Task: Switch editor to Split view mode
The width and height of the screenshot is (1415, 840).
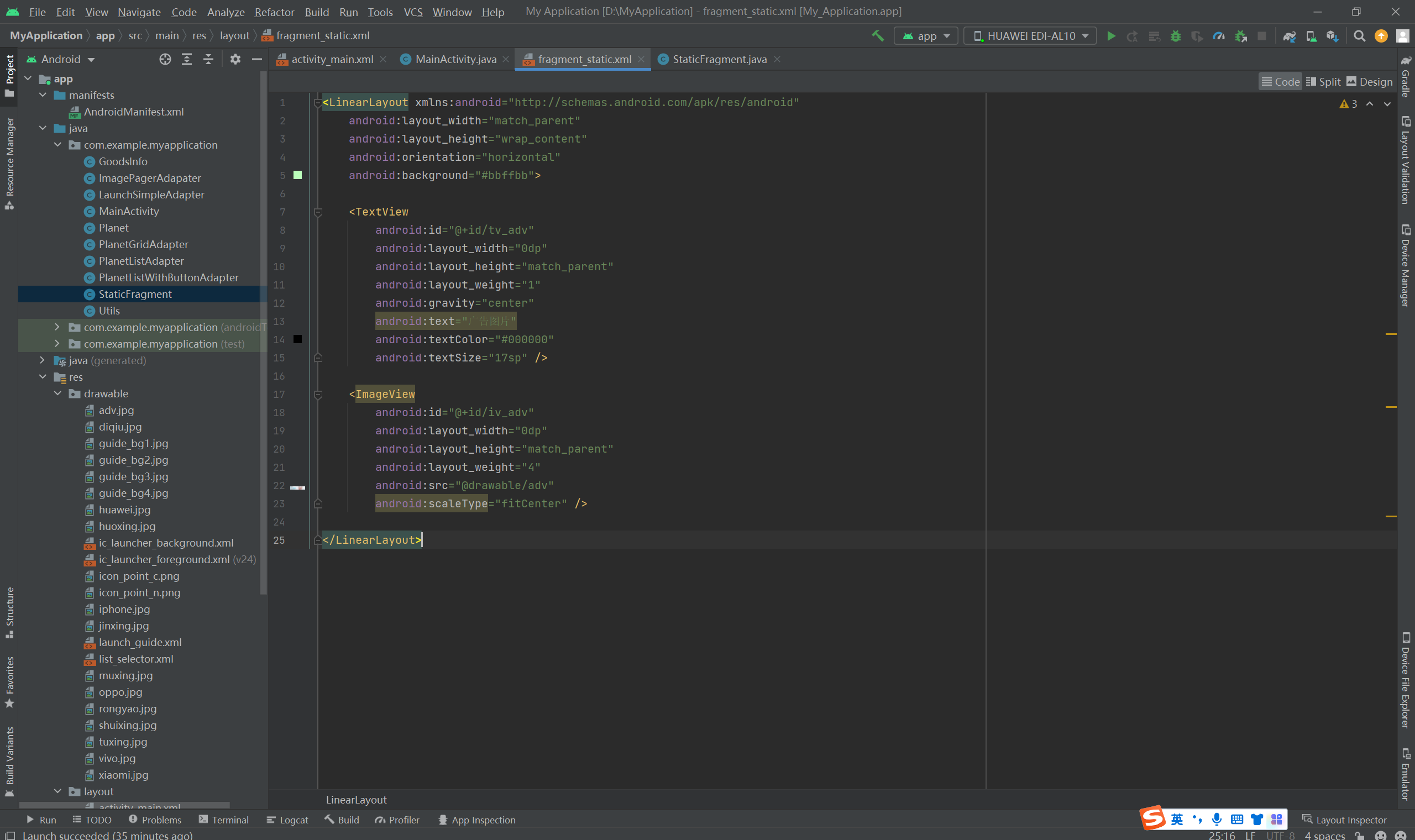Action: click(x=1323, y=81)
